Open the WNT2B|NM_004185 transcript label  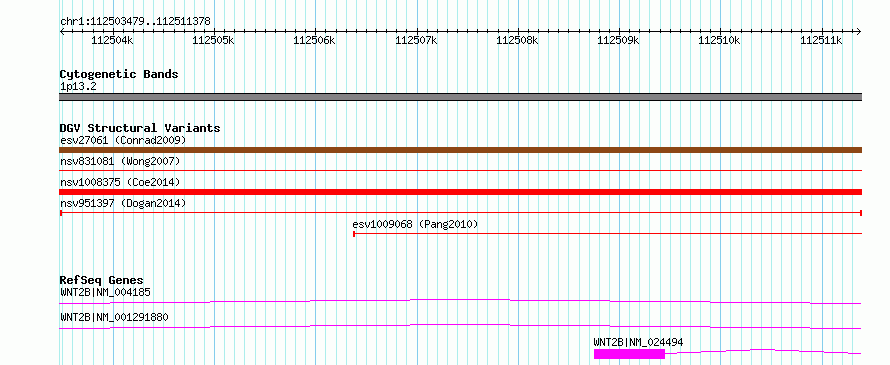pos(105,293)
